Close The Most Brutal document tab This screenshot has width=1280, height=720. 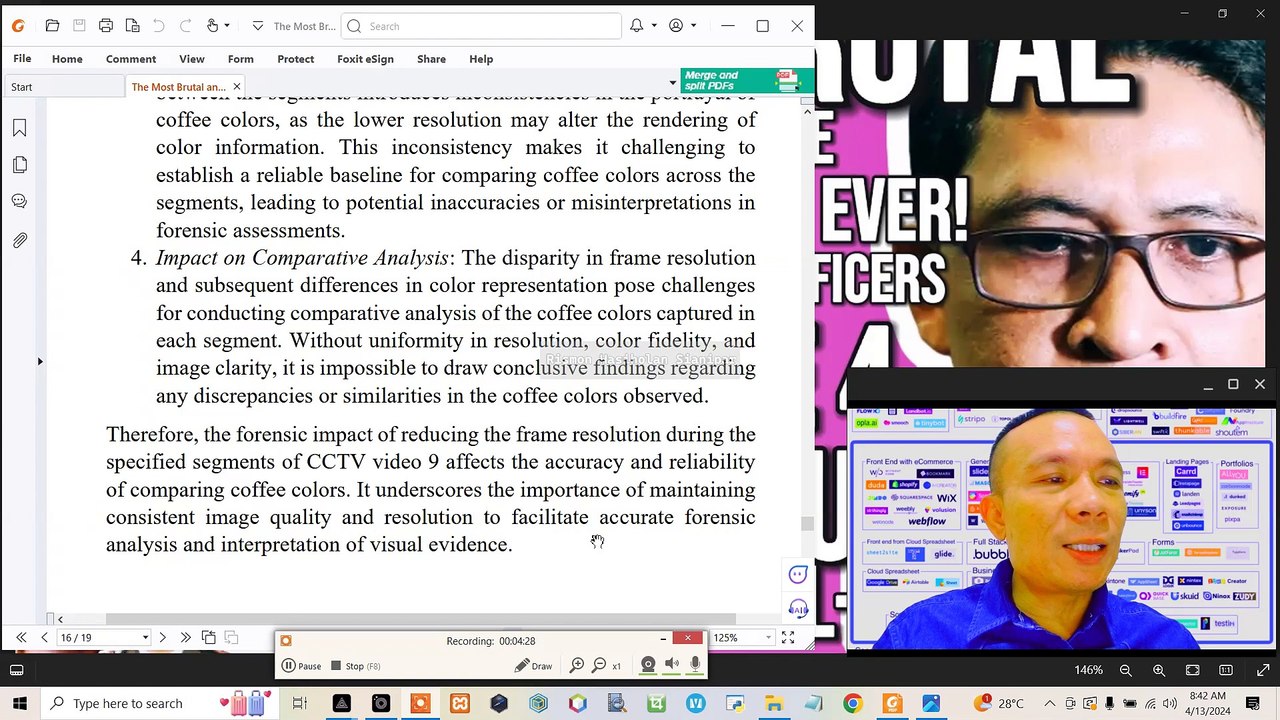(237, 87)
